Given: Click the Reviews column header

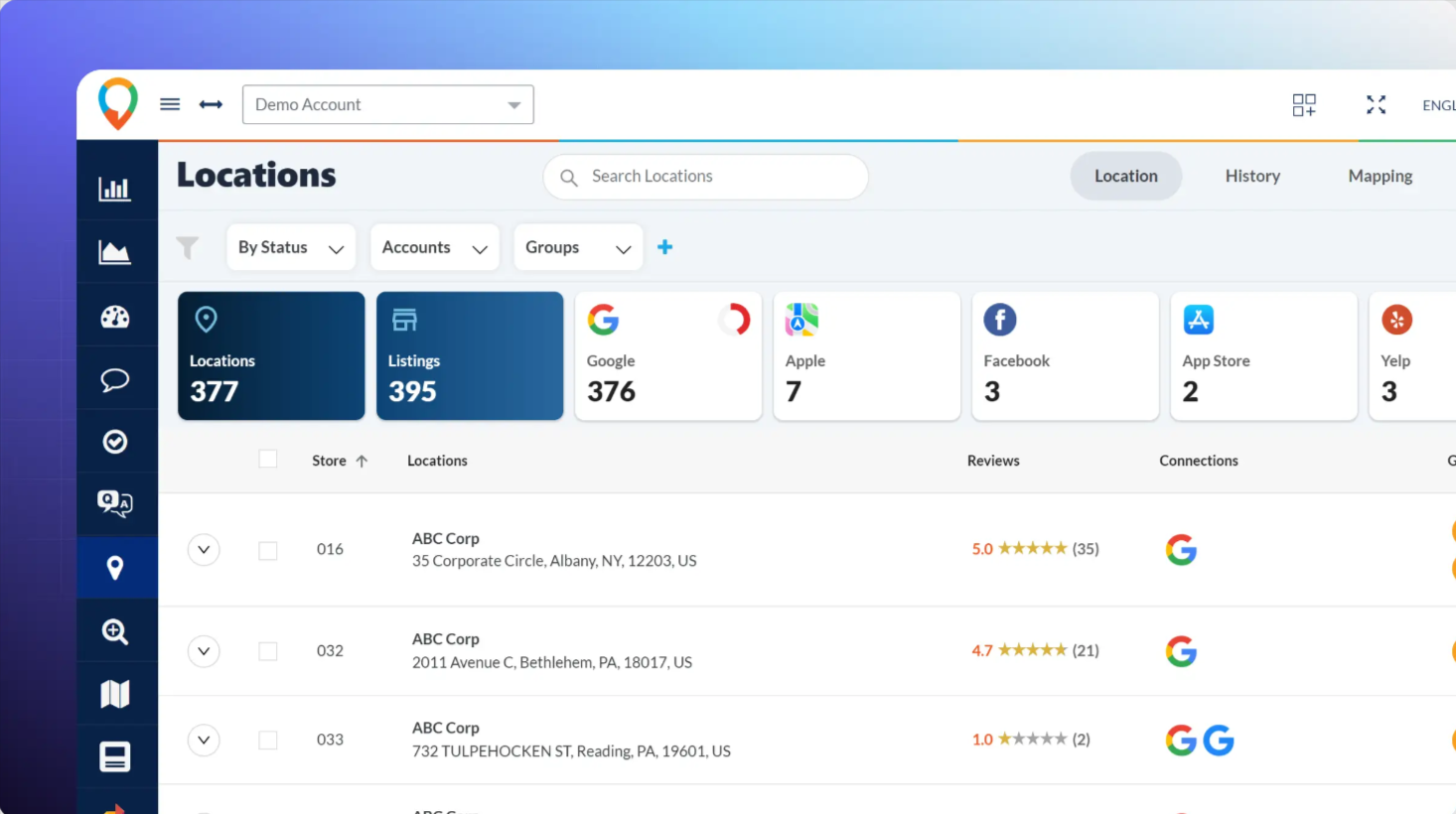Looking at the screenshot, I should [x=993, y=461].
